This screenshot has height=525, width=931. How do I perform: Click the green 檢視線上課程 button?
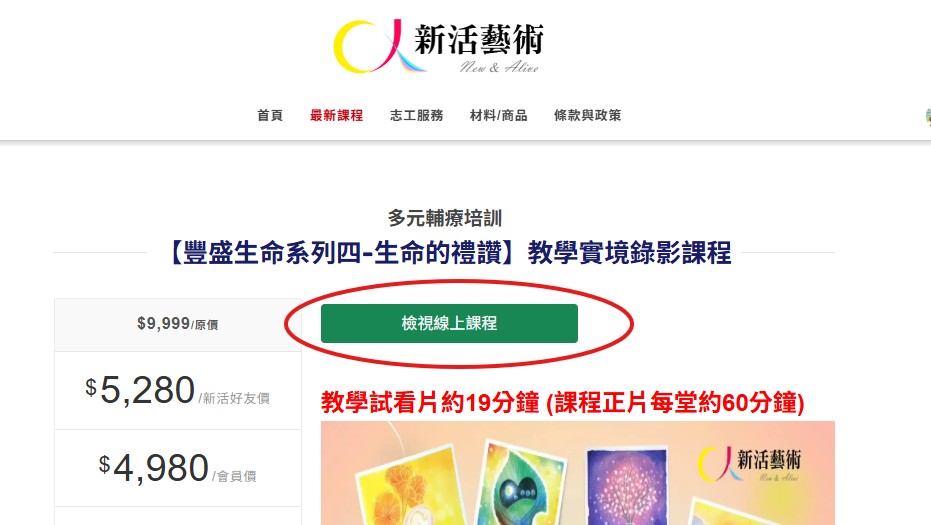(x=449, y=324)
